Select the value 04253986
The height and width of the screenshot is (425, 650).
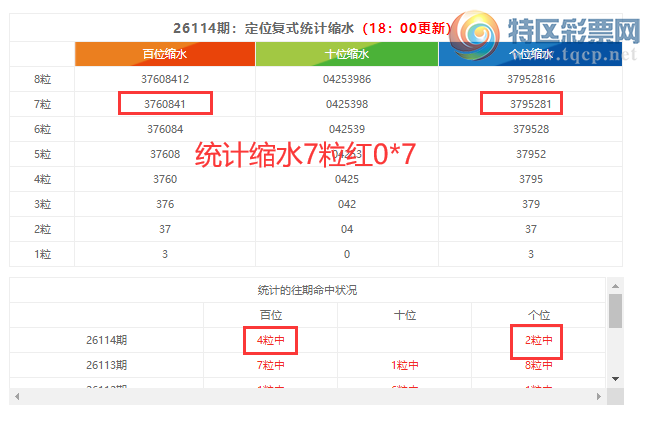point(347,79)
